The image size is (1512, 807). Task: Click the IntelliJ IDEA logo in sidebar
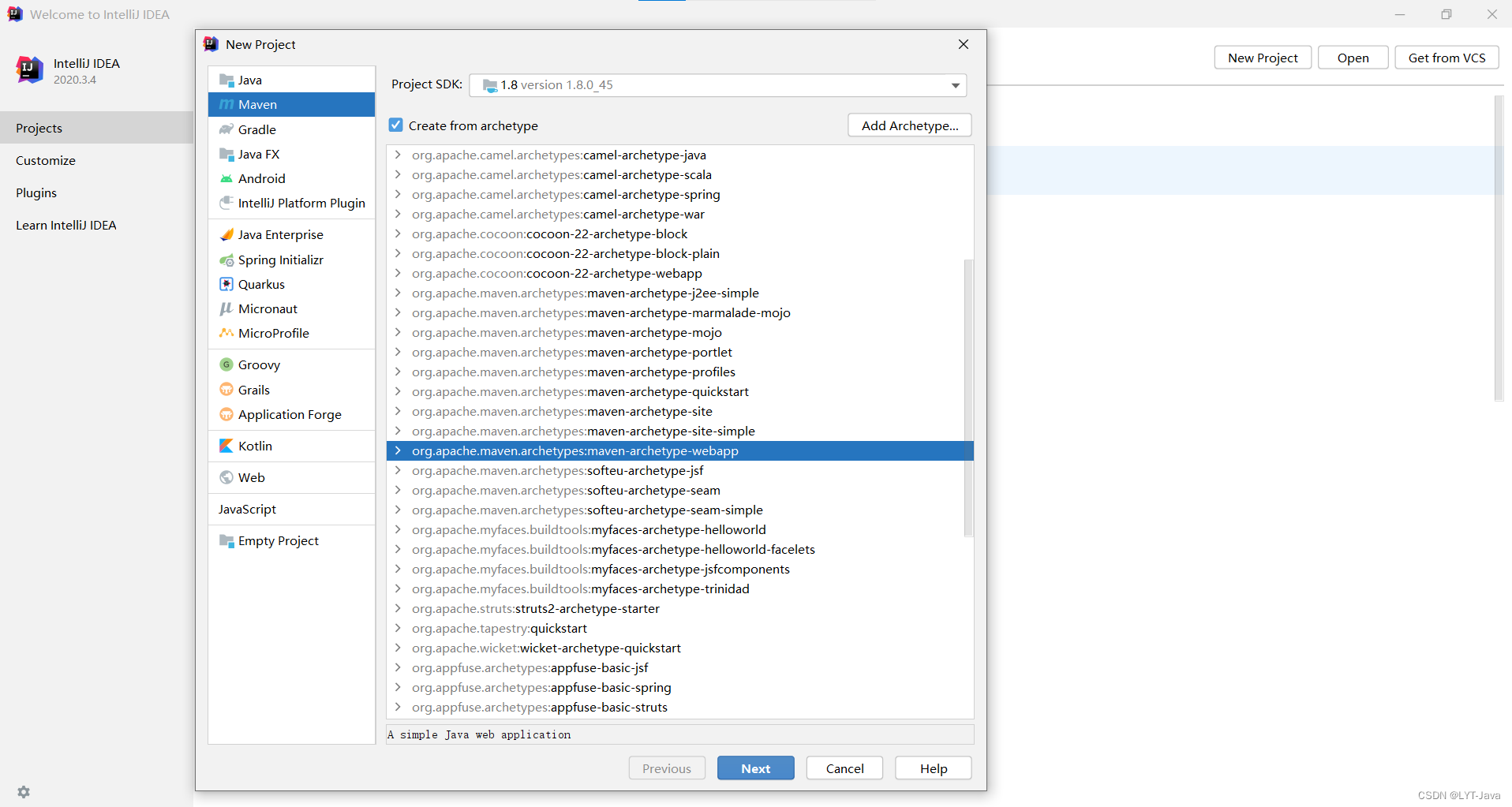click(x=30, y=70)
